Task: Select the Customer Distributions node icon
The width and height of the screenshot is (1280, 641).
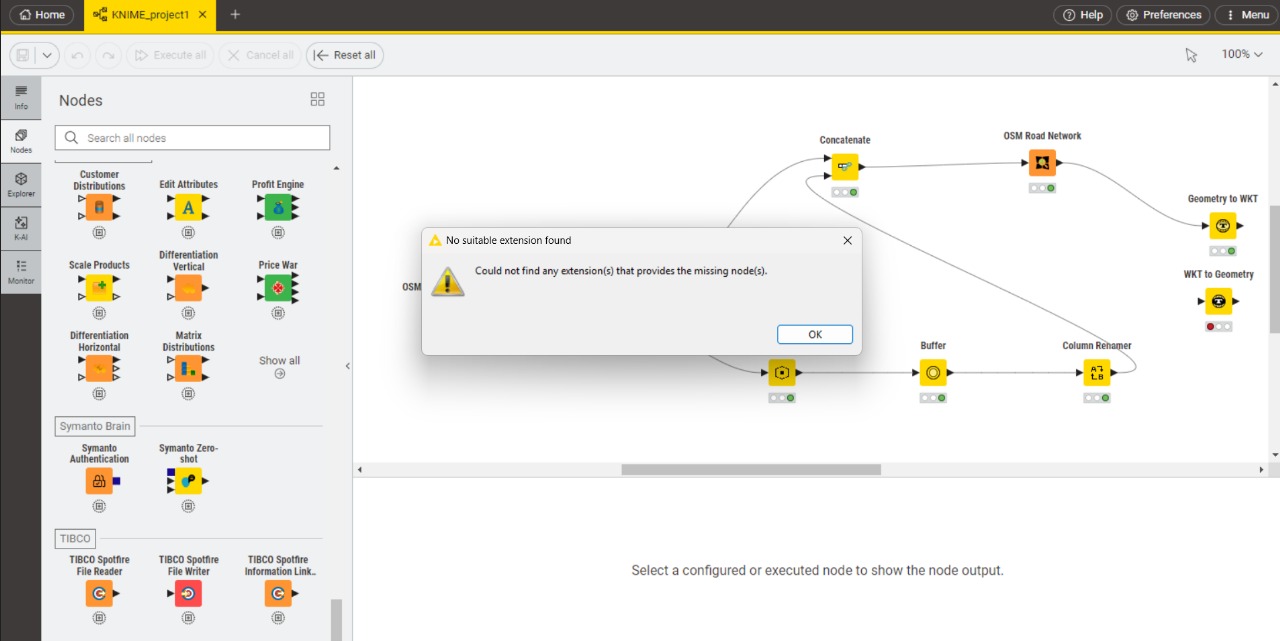Action: 99,208
